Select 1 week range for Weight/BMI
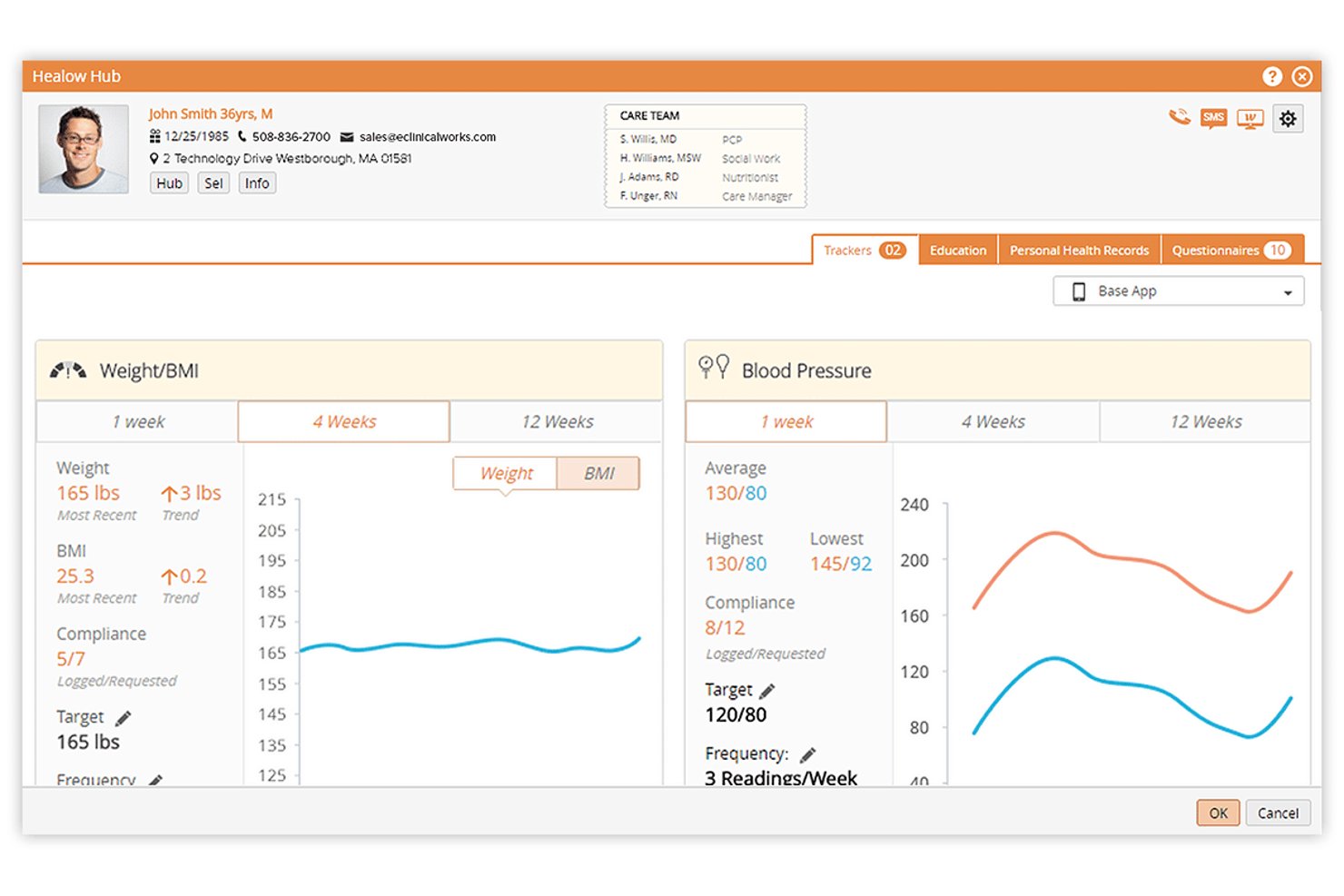Image resolution: width=1344 pixels, height=896 pixels. point(138,422)
